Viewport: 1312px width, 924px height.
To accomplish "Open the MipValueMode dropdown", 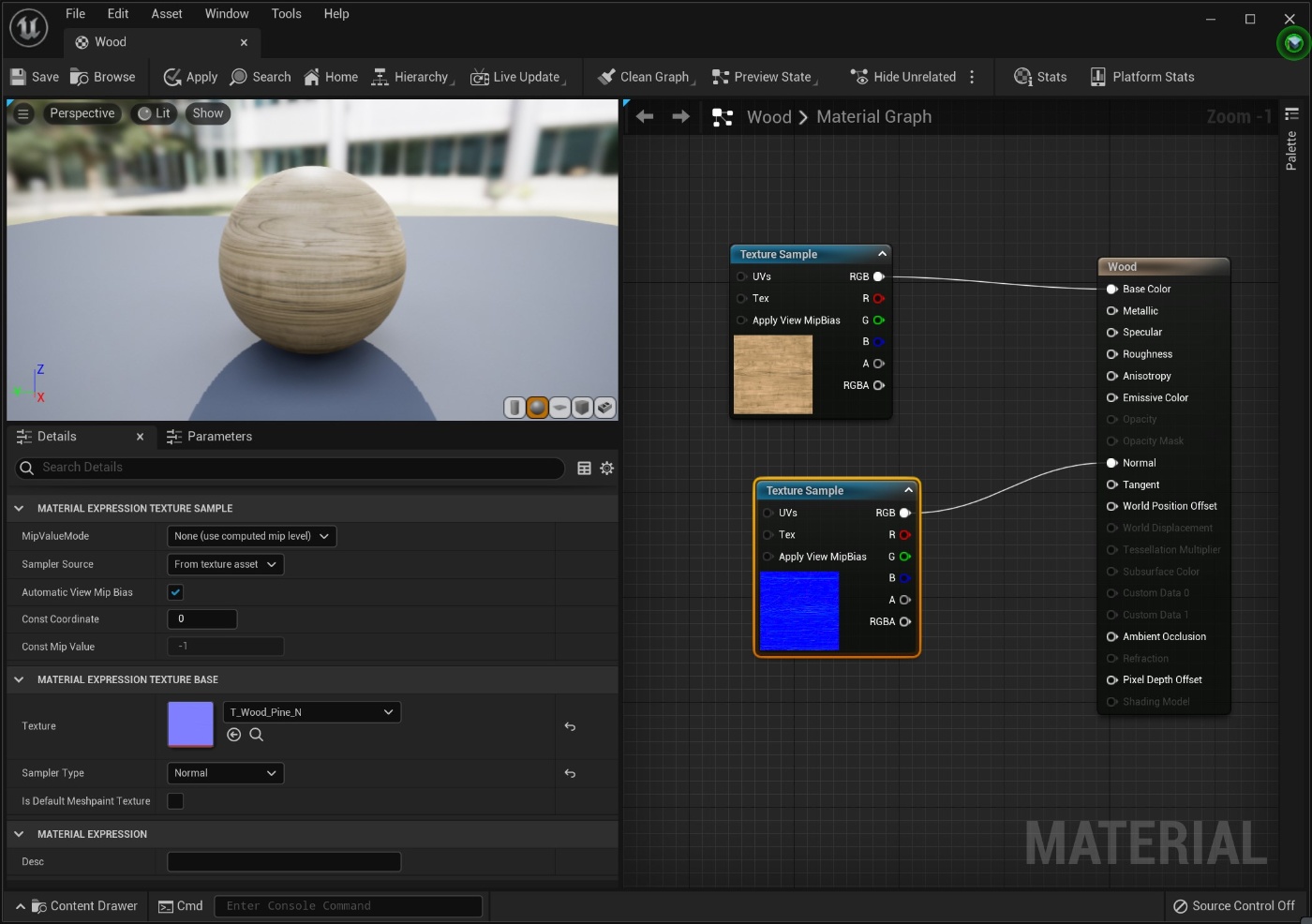I will (x=250, y=536).
